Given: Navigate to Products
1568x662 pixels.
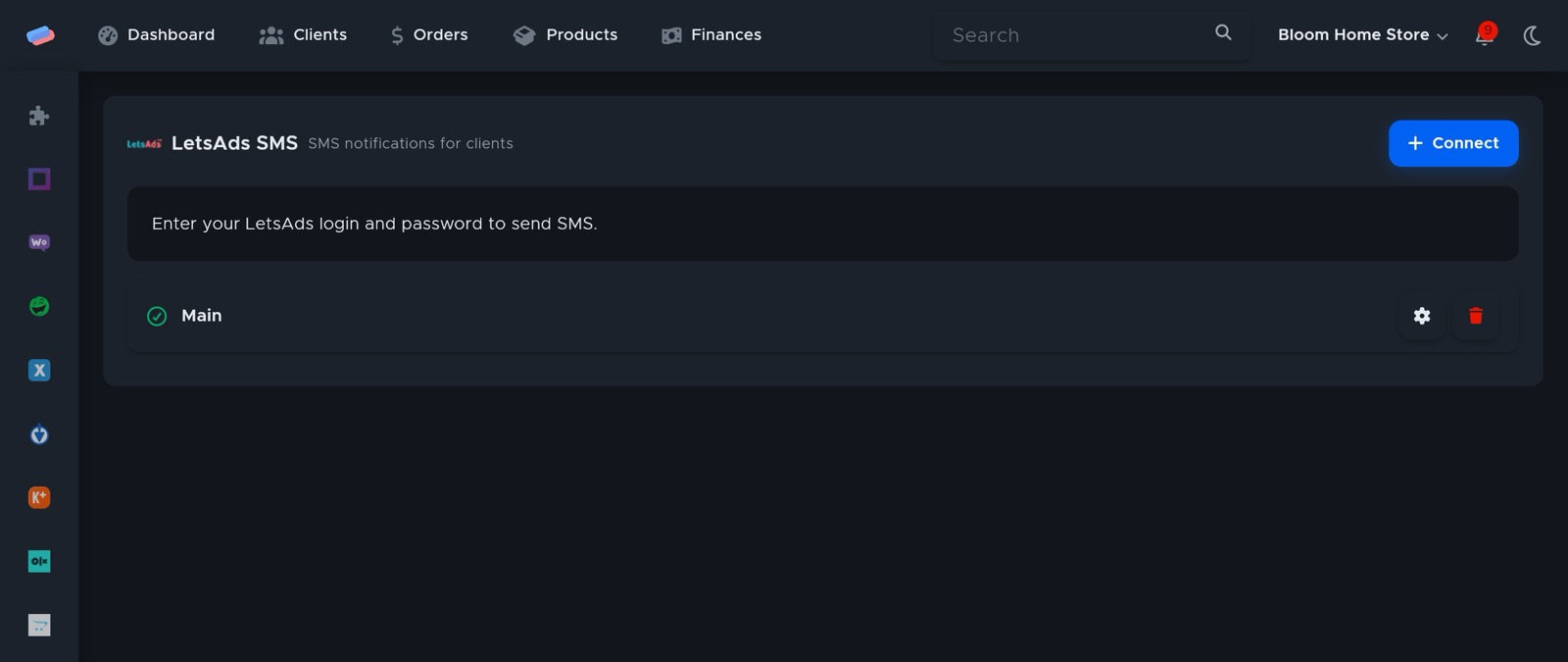Looking at the screenshot, I should coord(565,35).
